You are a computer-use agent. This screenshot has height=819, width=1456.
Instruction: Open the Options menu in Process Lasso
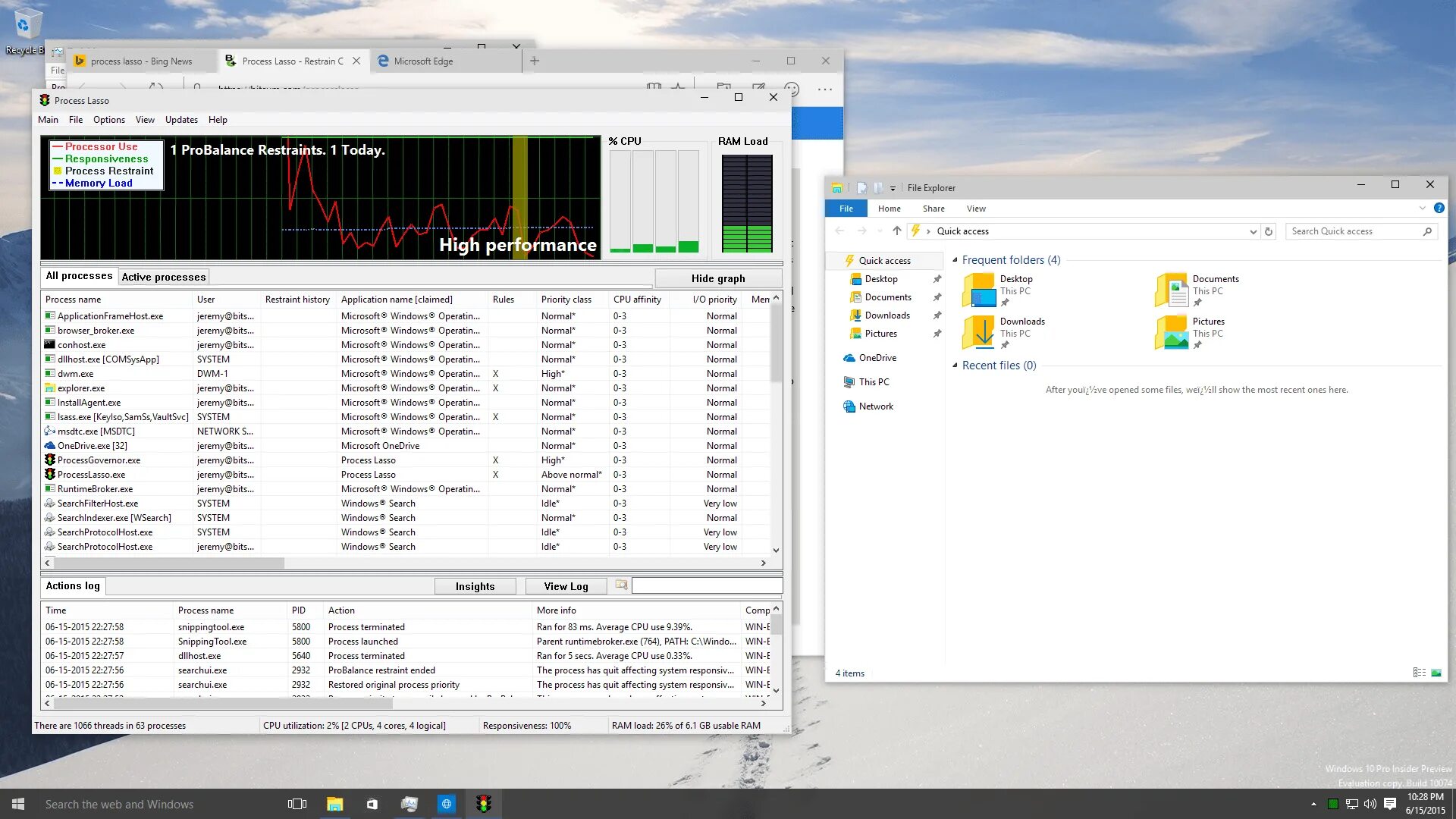point(109,119)
